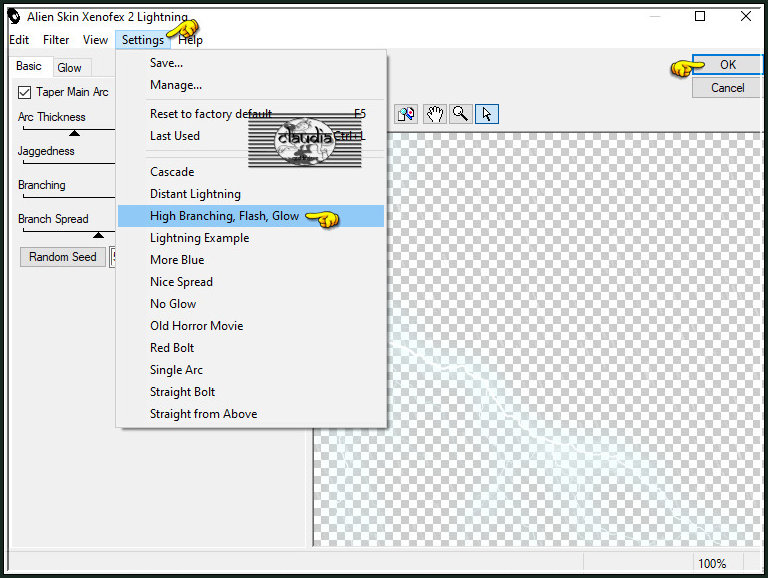The image size is (768, 578).
Task: Apply High Branching, Flash, Glow preset
Action: [x=251, y=216]
